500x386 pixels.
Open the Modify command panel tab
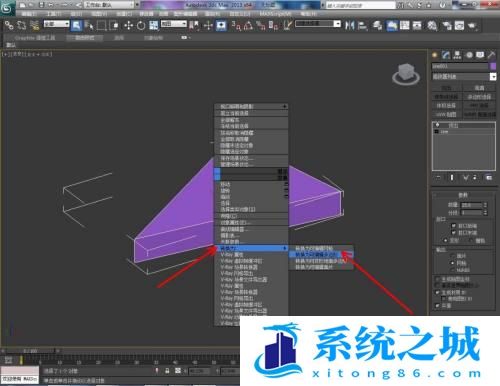pos(446,55)
